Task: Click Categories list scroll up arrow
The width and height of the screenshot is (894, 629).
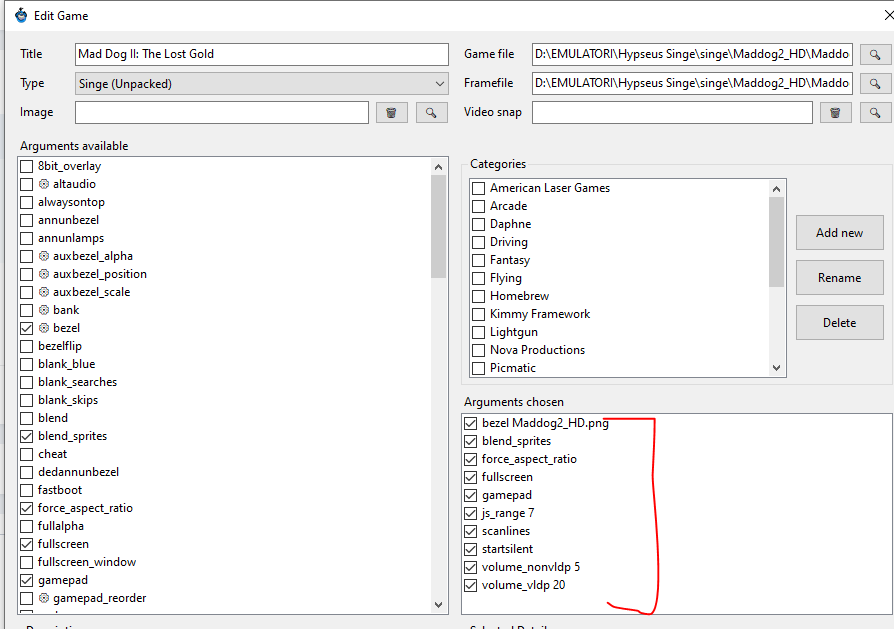Action: coord(776,189)
